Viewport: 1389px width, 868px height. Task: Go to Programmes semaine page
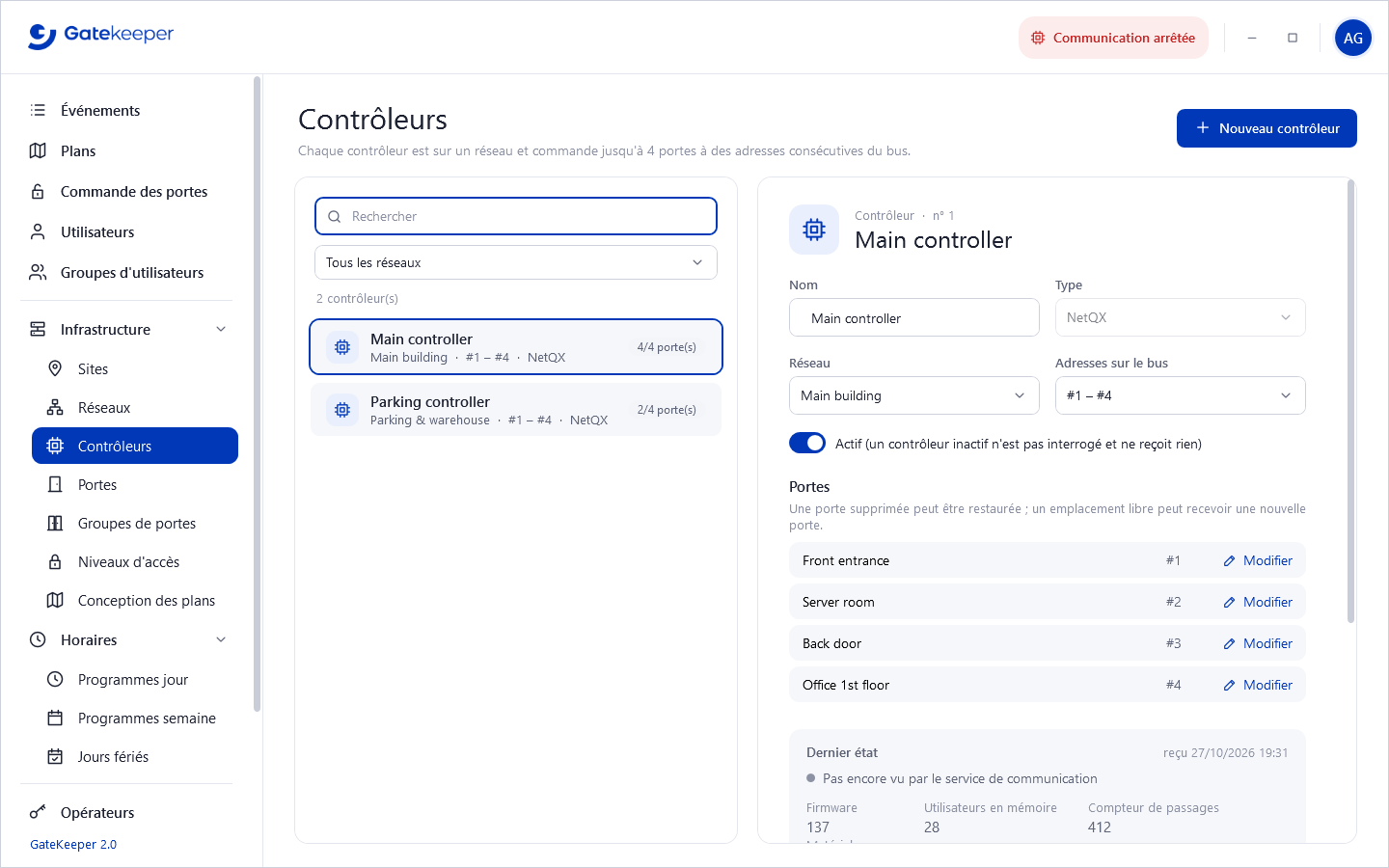pyautogui.click(x=135, y=718)
